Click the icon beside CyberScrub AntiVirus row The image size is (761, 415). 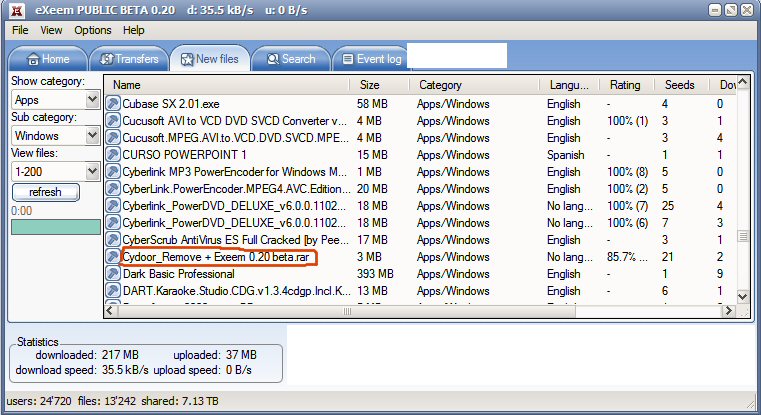(x=113, y=239)
